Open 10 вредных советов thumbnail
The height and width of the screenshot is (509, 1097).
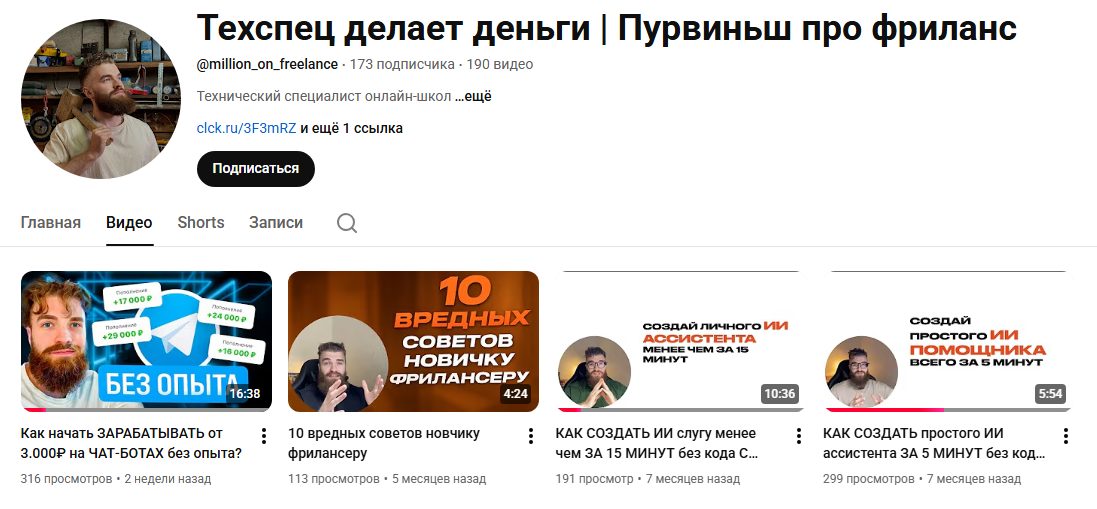click(x=413, y=340)
